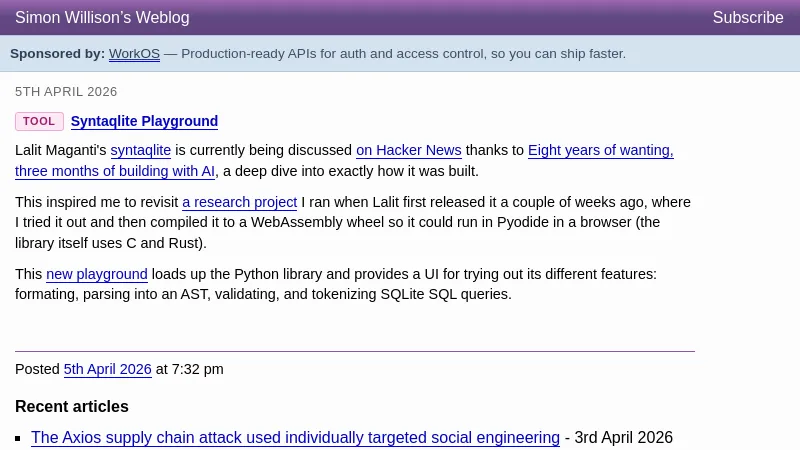800x450 pixels.
Task: Click the '3rd April 2026' article date text
Action: (x=624, y=437)
